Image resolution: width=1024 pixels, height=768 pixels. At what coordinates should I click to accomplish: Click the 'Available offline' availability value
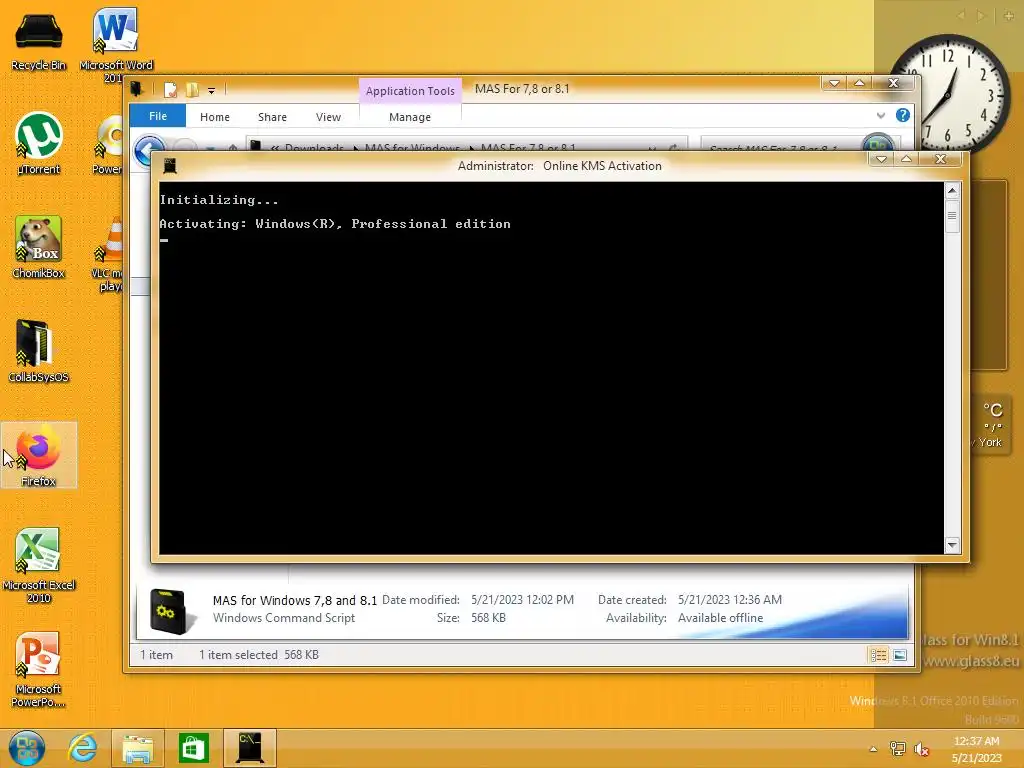[x=720, y=618]
